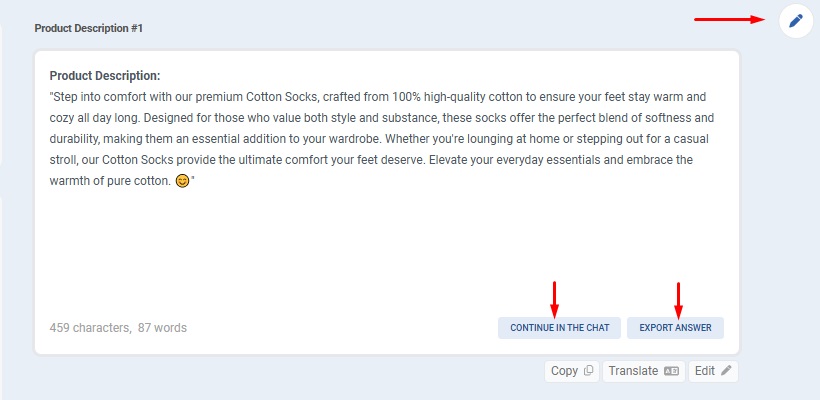Click the red arrow above Continue in the Chat
Viewport: 820px width, 400px height.
(x=555, y=297)
